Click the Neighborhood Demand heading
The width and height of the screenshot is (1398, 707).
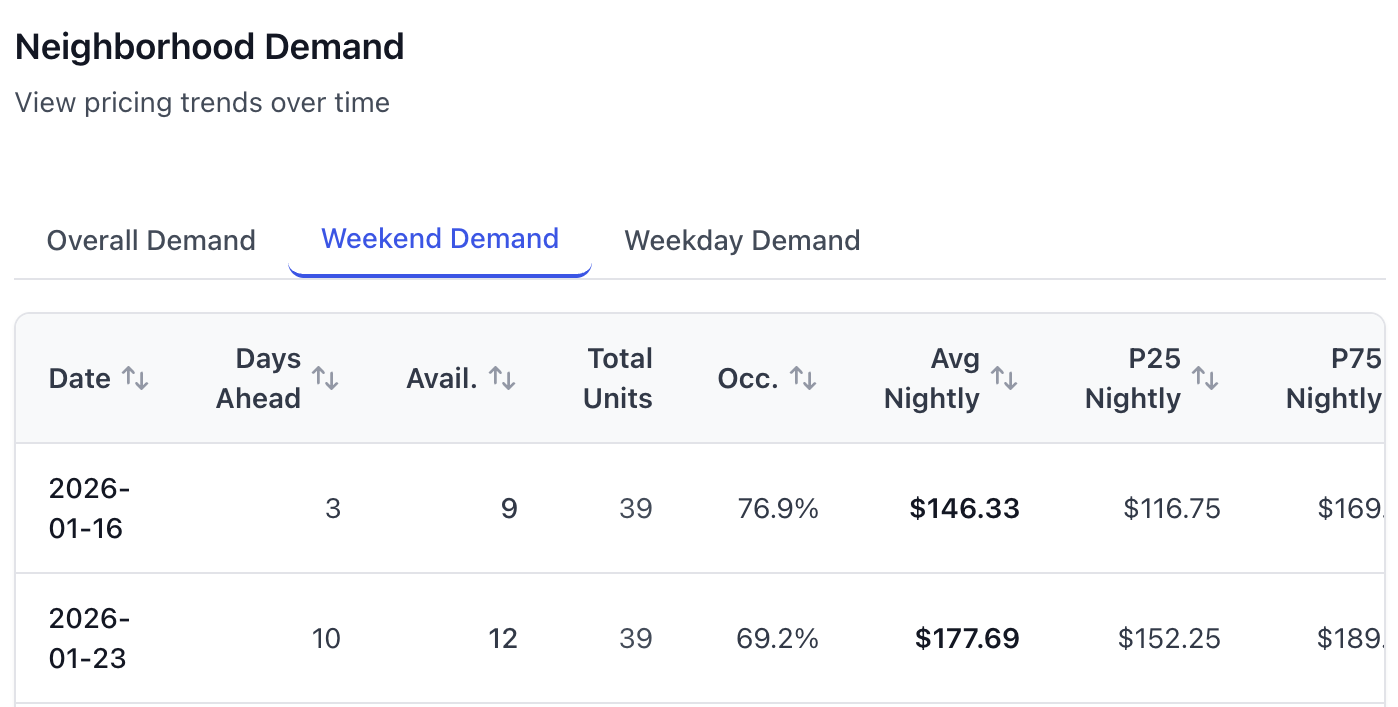210,47
